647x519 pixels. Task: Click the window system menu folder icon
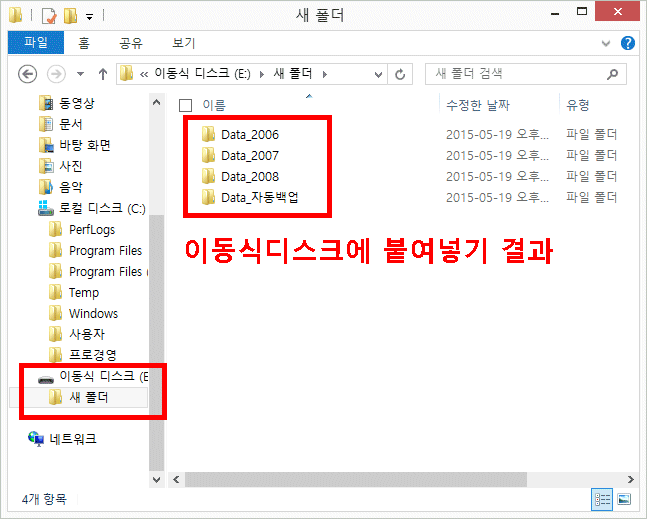click(16, 15)
